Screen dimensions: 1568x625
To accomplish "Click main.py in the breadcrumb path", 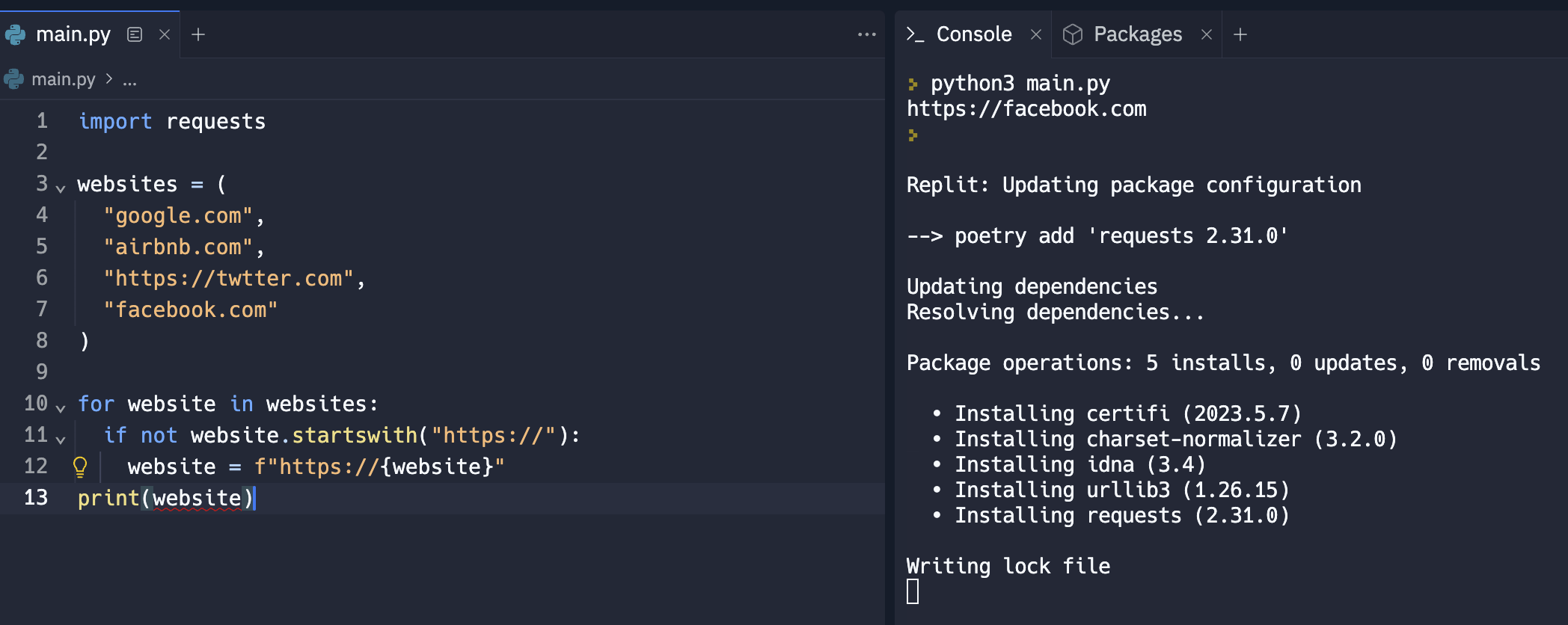I will click(63, 79).
